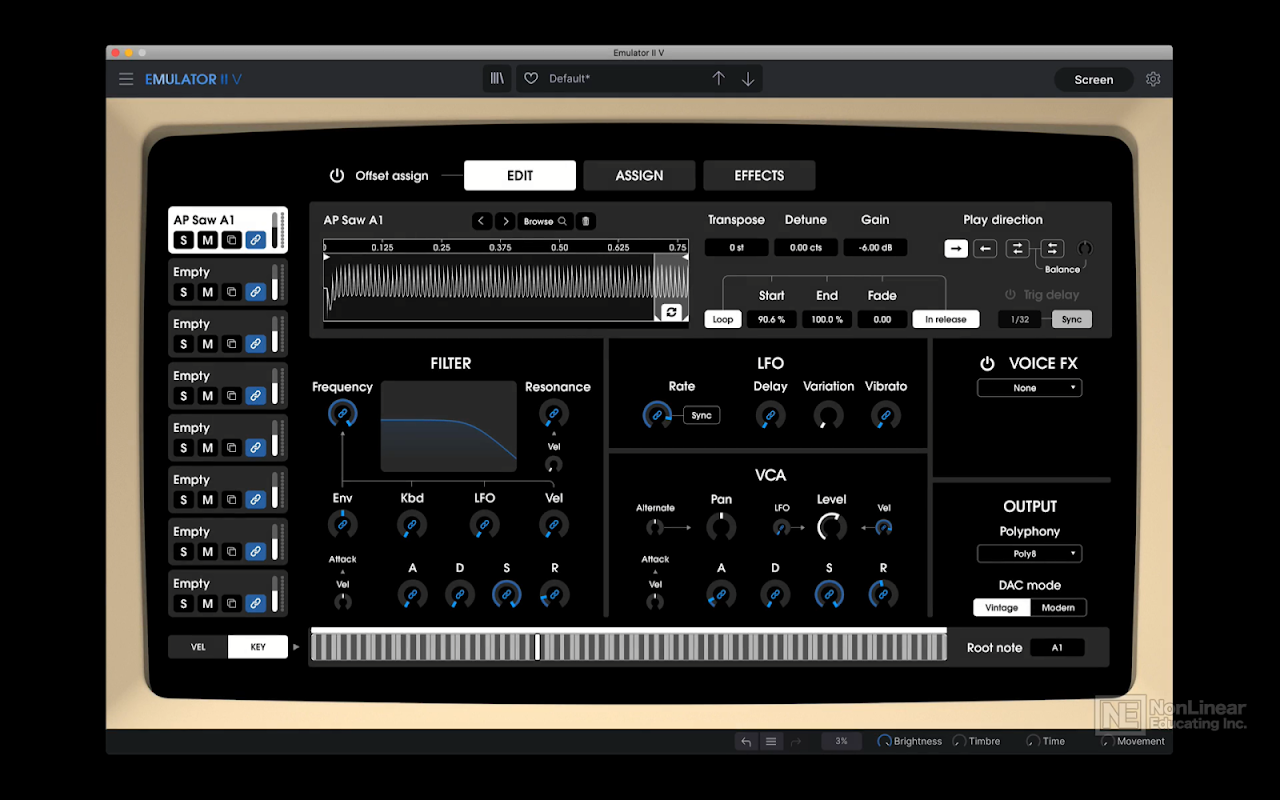Click the undo arrow in bottom bar
This screenshot has height=800, width=1280.
[746, 741]
